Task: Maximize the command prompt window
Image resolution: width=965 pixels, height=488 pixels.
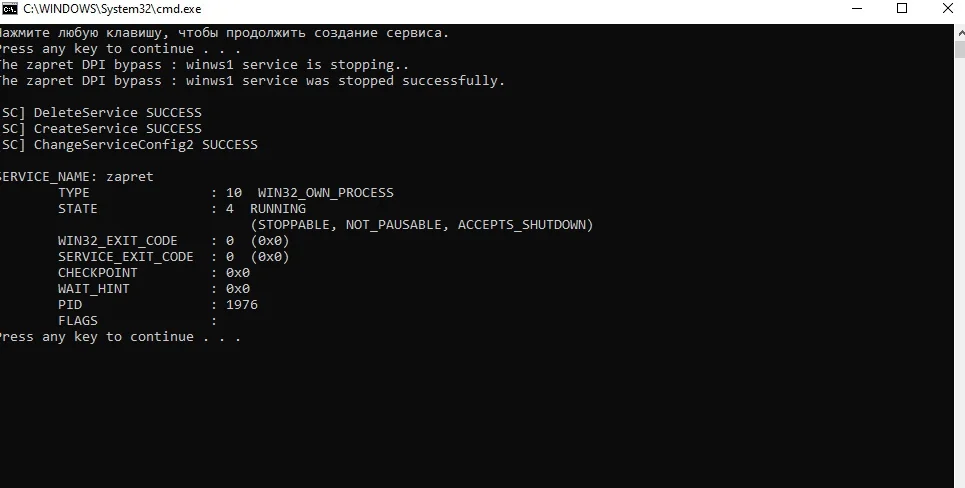Action: pos(902,8)
